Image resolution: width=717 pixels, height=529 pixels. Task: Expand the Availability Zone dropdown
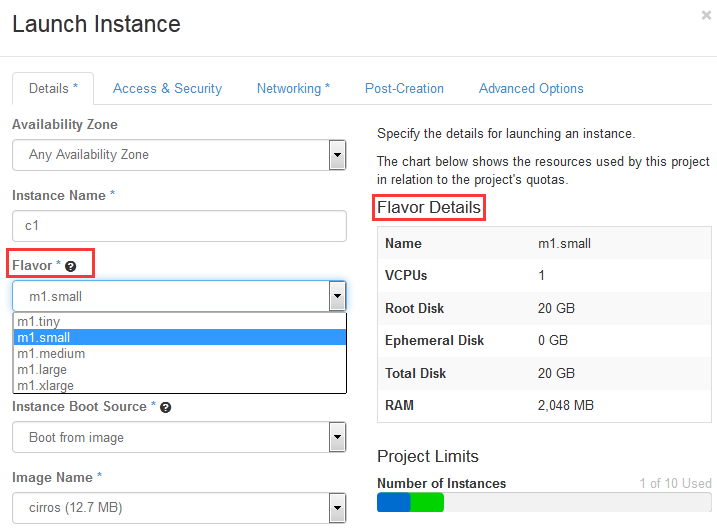point(337,155)
